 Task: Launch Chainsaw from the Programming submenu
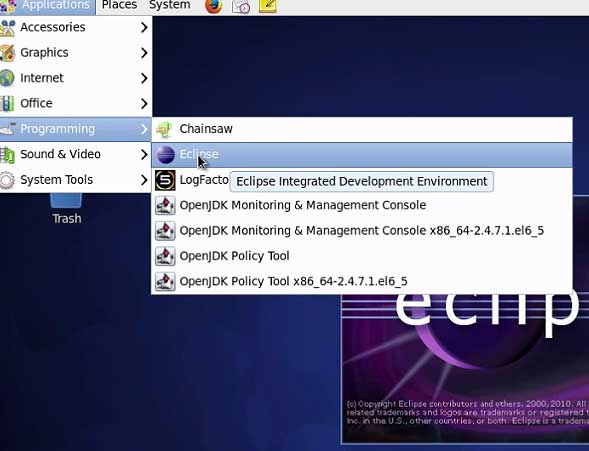point(362,129)
